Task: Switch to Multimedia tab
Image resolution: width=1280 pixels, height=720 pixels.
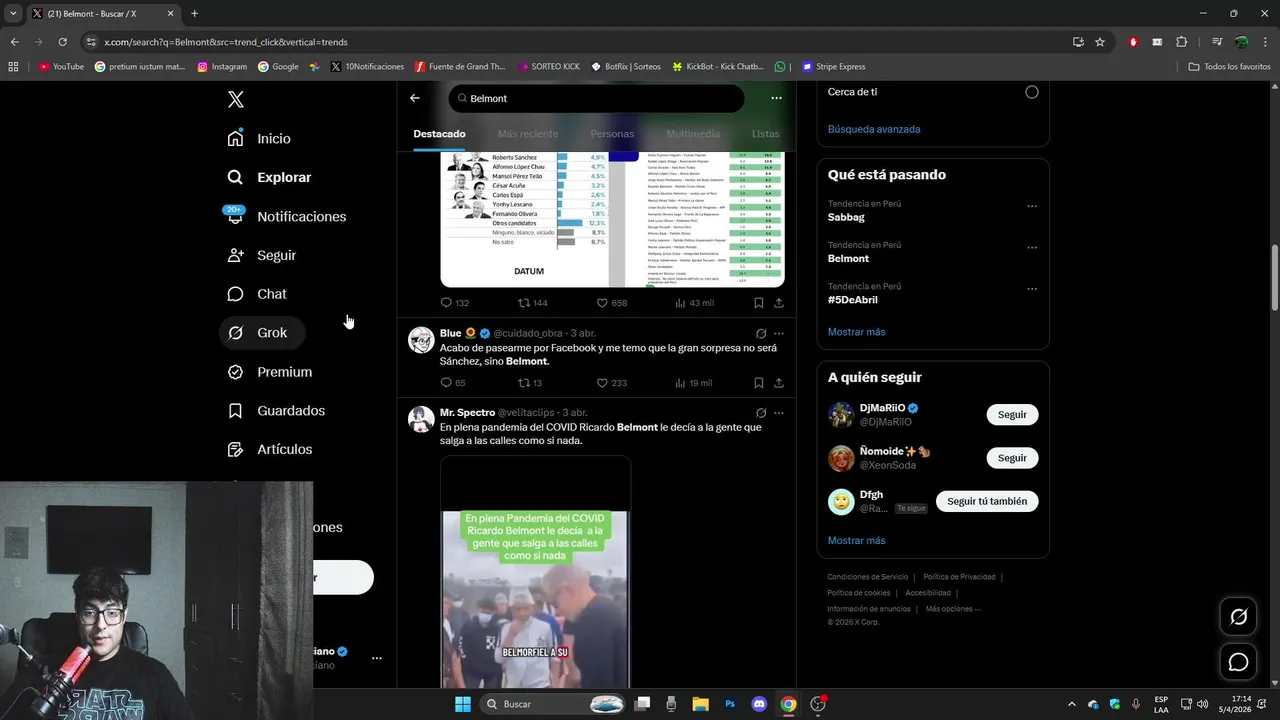Action: tap(693, 134)
